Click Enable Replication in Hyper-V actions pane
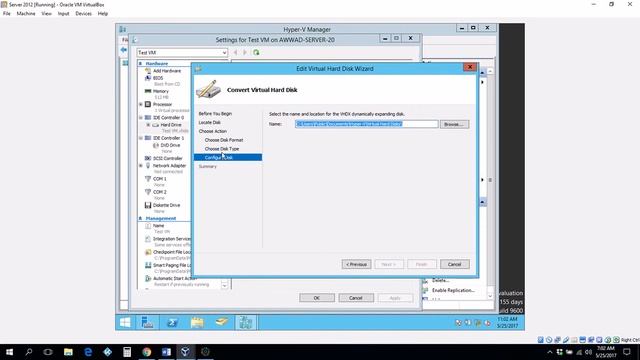640x360 pixels. click(453, 290)
